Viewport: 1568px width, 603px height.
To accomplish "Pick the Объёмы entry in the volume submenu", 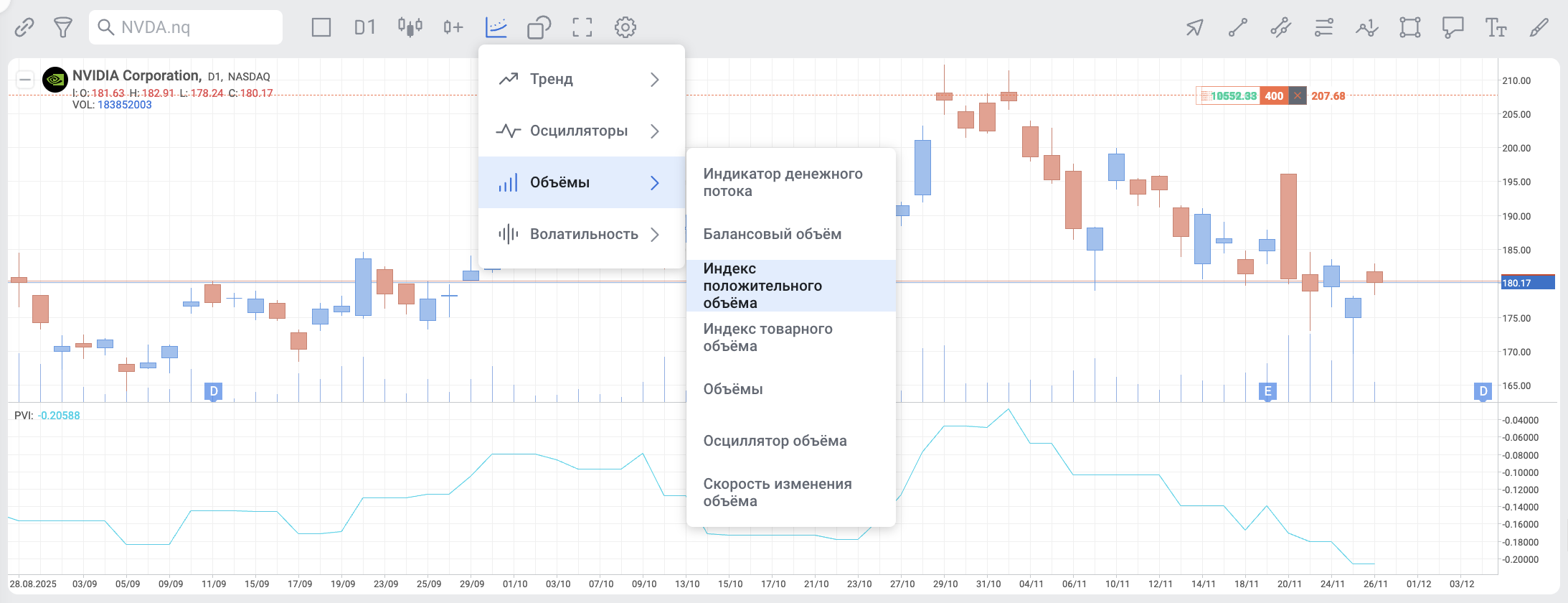I will click(791, 389).
